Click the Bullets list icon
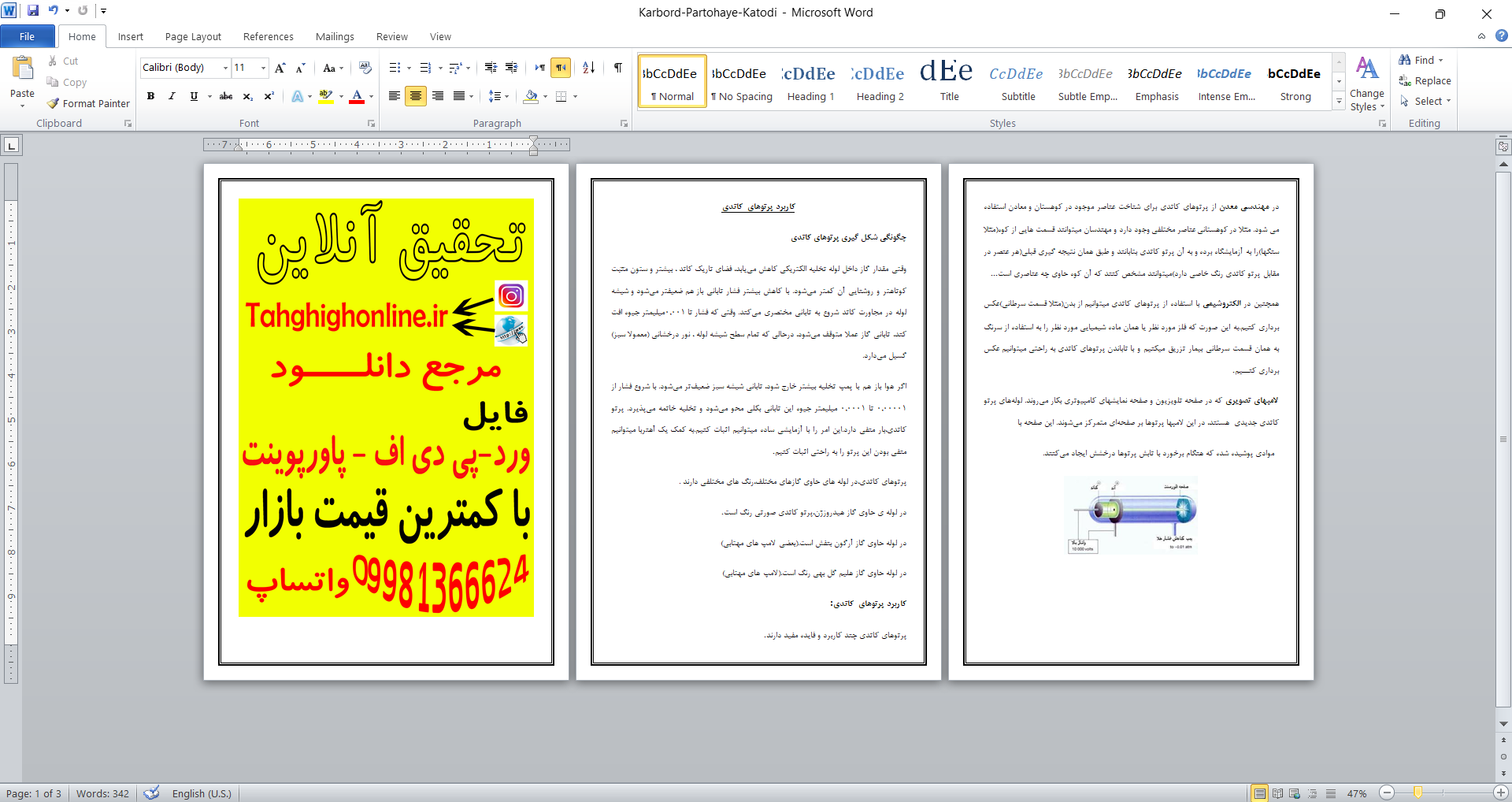Screen dimensions: 1512x802 tap(395, 68)
